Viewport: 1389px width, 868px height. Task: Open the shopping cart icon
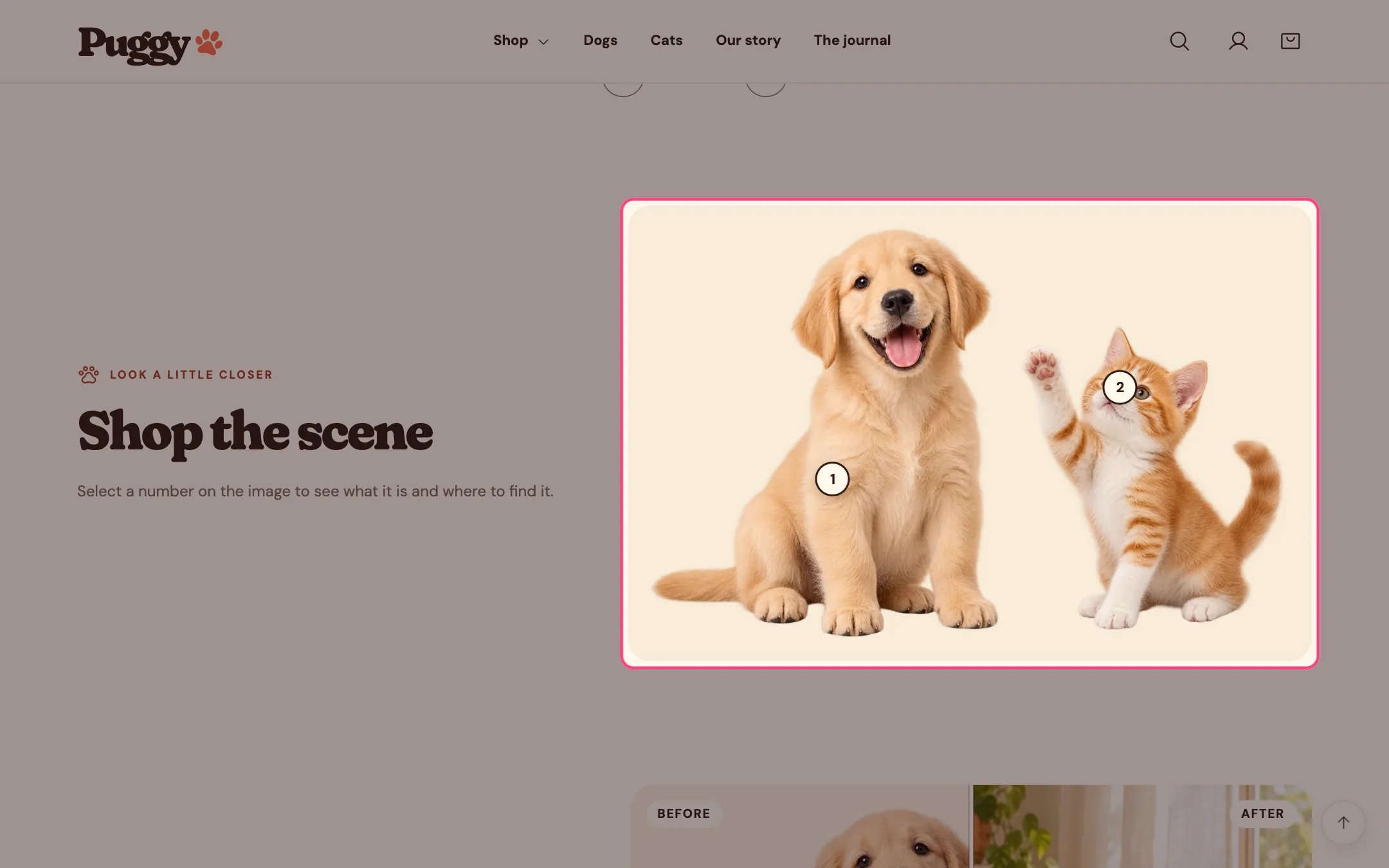[1290, 41]
